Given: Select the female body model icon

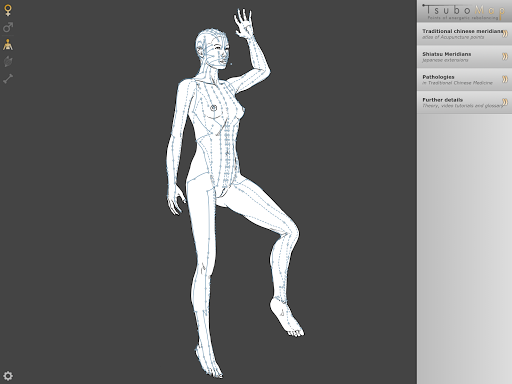Looking at the screenshot, I should tap(8, 10).
